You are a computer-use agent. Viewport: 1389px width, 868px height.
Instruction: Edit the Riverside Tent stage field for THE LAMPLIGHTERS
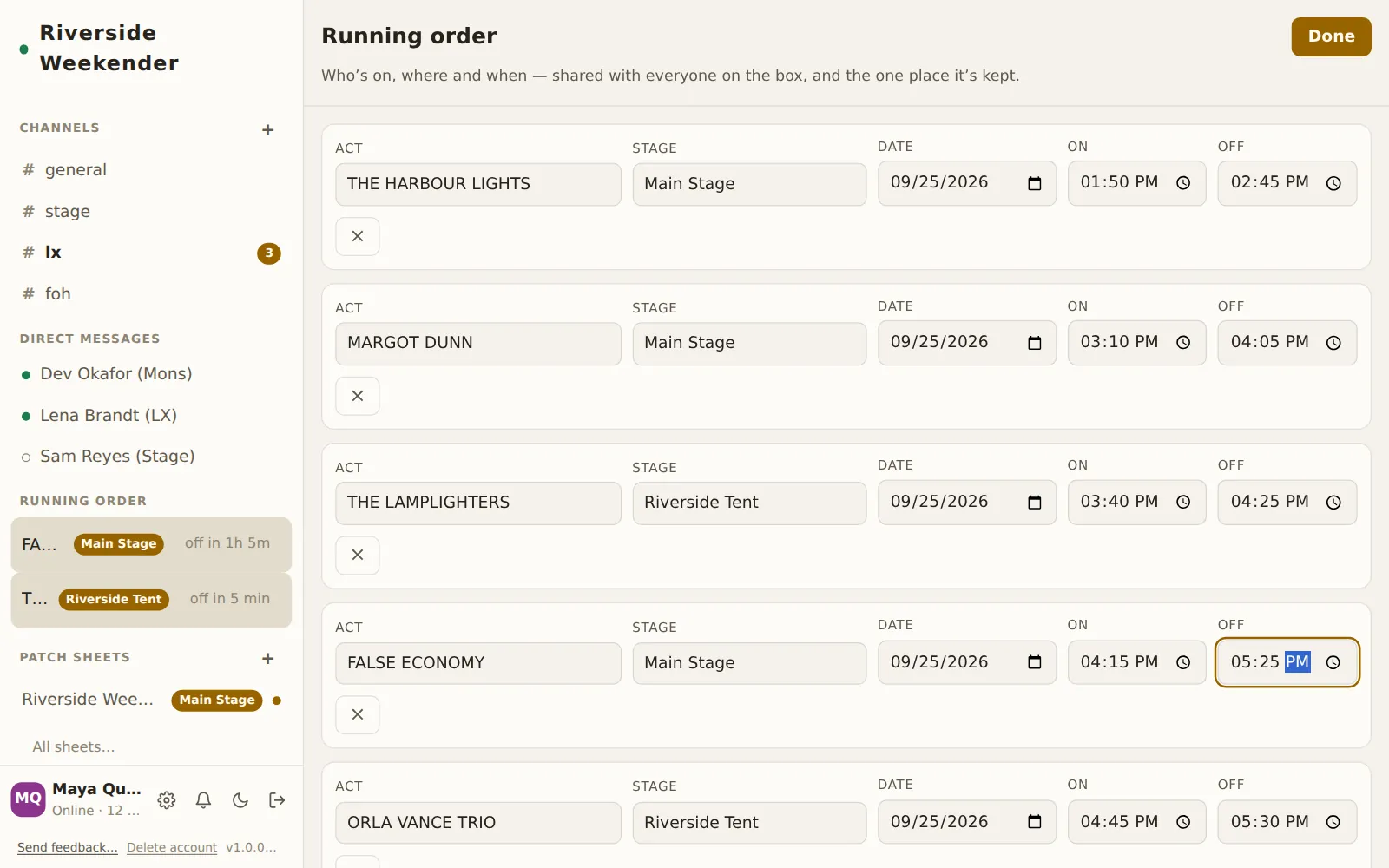pos(749,503)
